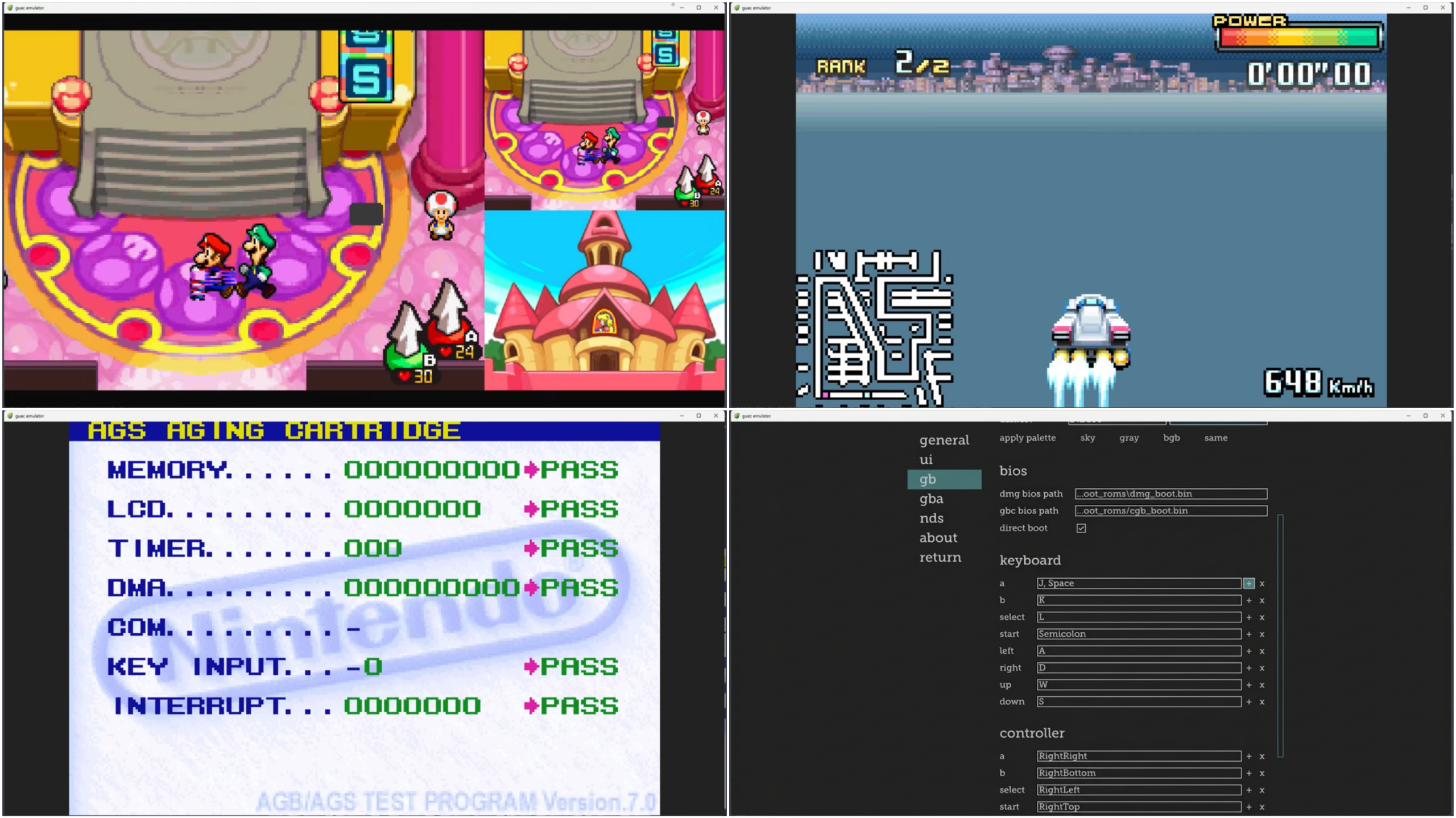The width and height of the screenshot is (1456, 818).
Task: Open the about section
Action: 938,537
